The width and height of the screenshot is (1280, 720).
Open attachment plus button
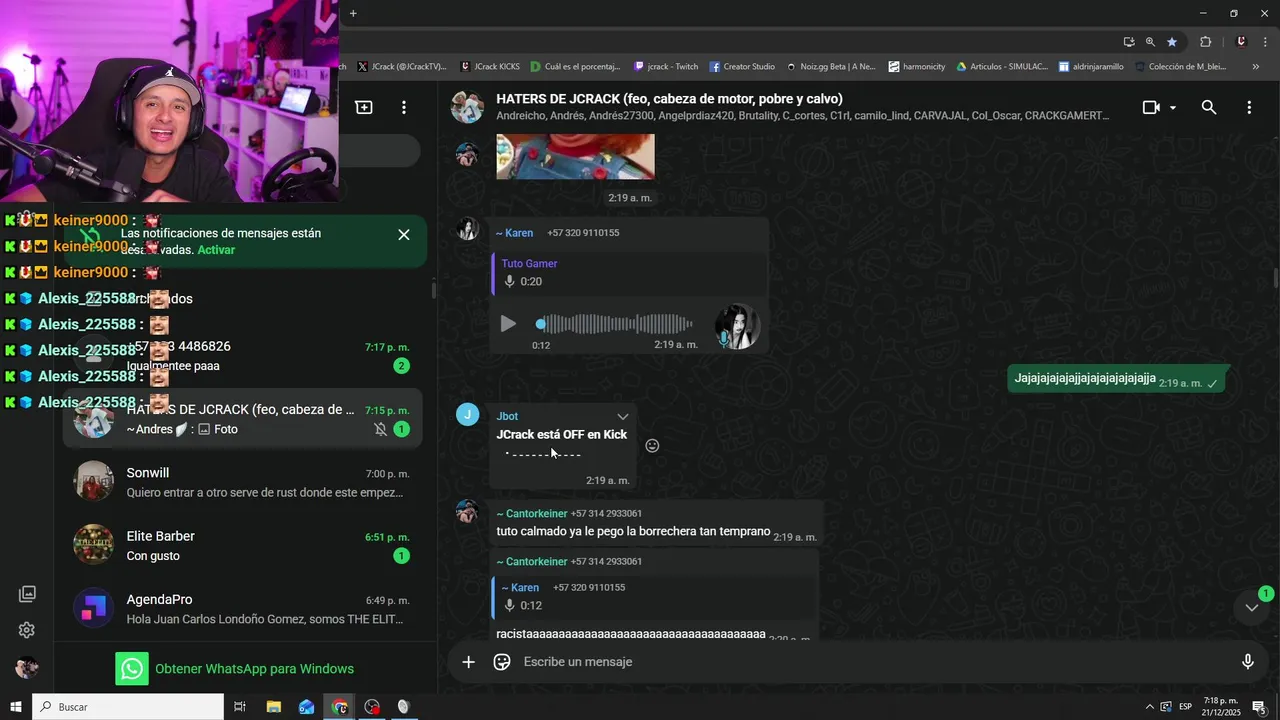[468, 662]
